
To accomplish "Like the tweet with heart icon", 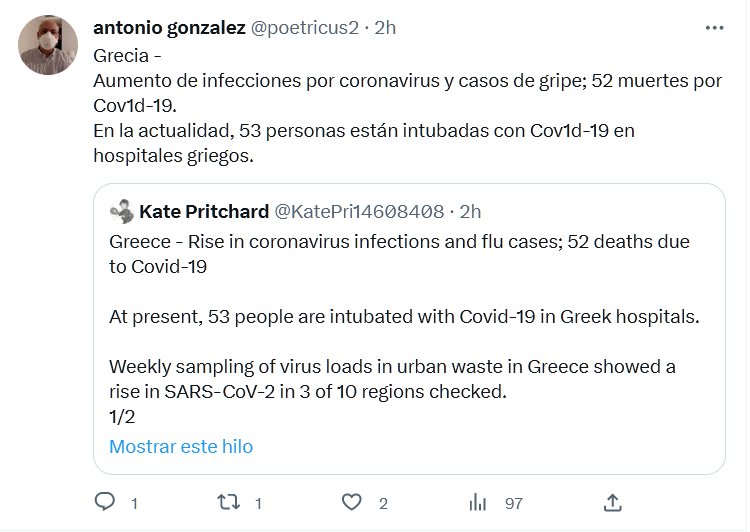I will [351, 503].
